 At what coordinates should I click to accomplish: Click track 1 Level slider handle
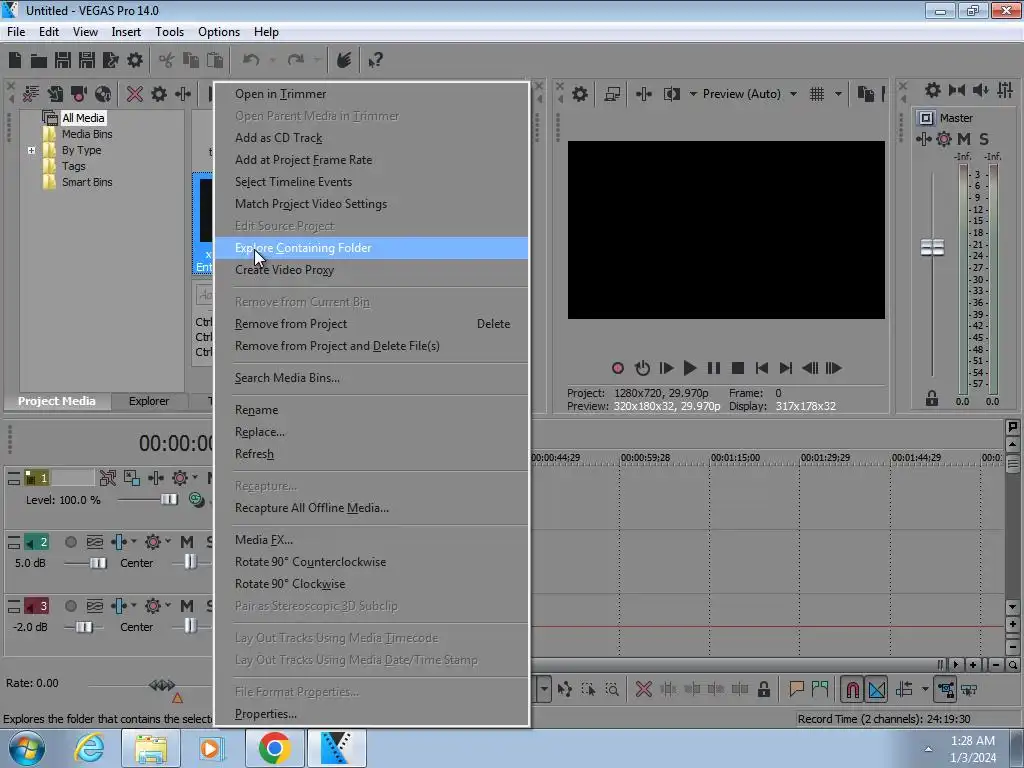coord(169,499)
